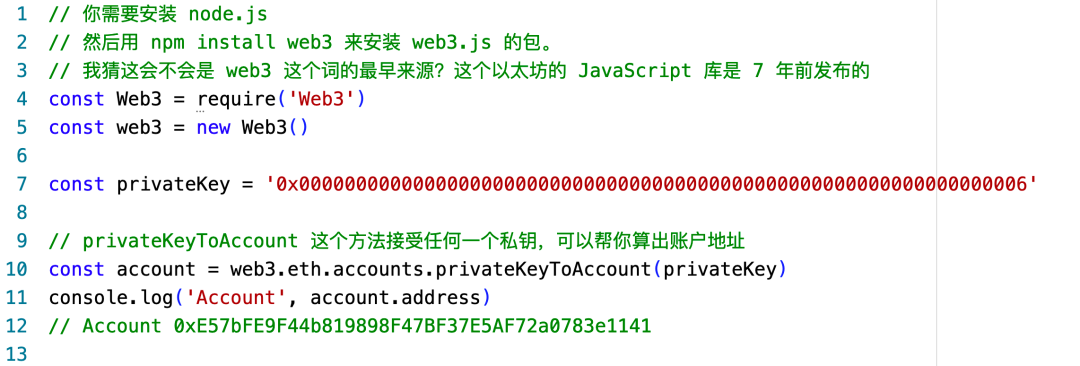Click line number 1 in the gutter
Viewport: 1080px width, 366px height.
tap(20, 14)
